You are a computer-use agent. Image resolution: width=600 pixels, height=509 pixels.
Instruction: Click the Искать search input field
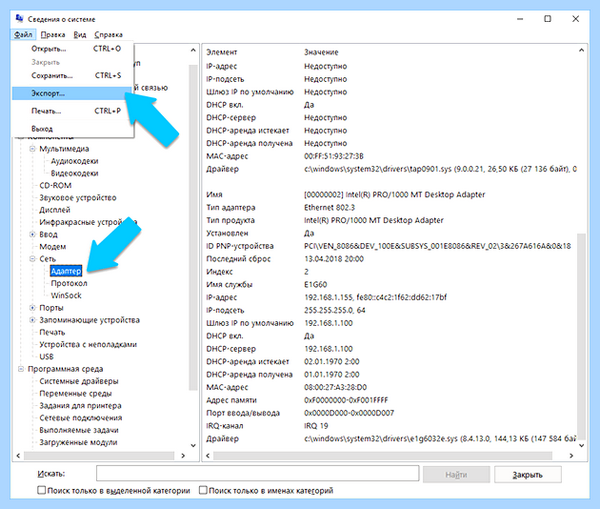(258, 473)
